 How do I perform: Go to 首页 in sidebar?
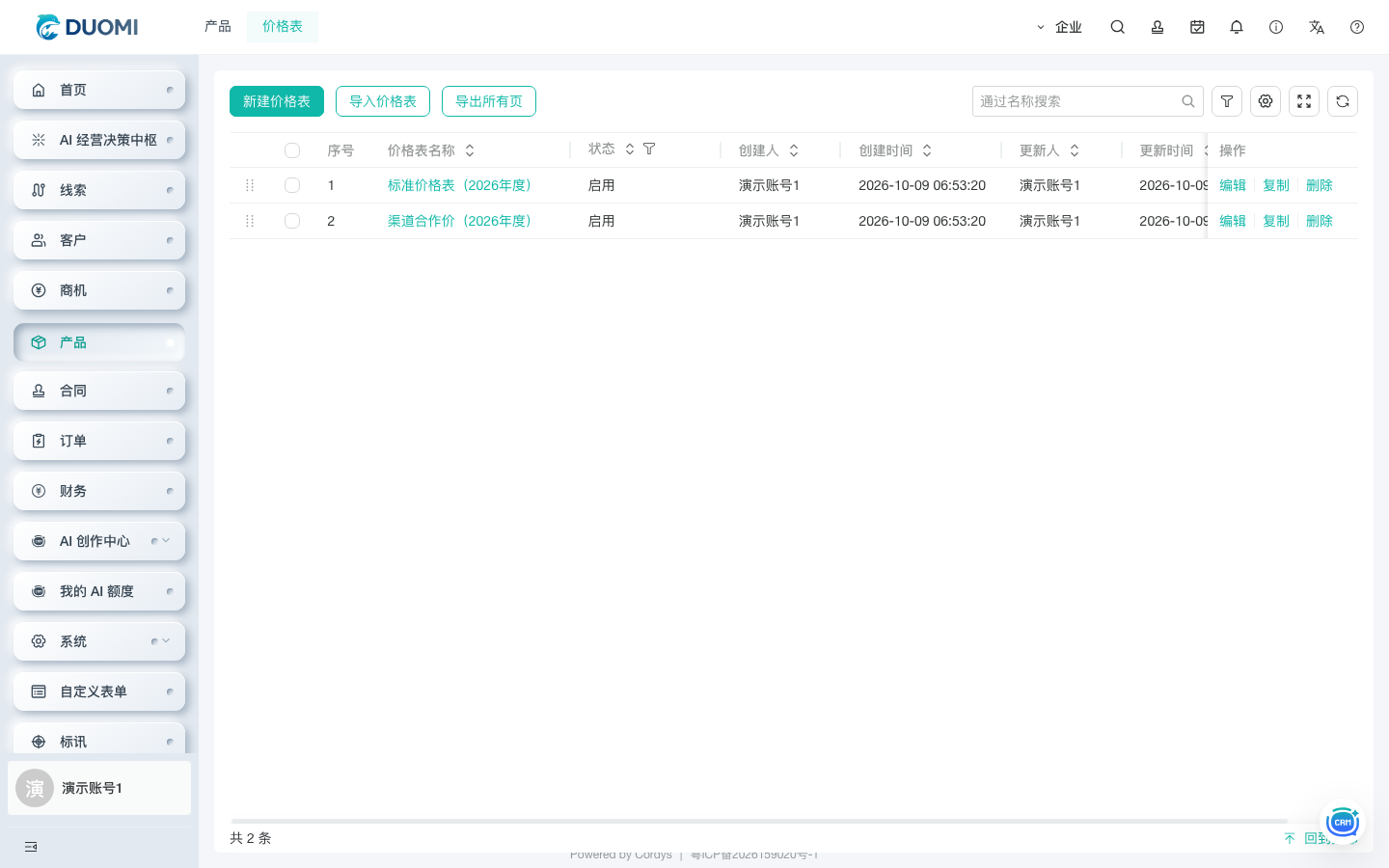(99, 90)
